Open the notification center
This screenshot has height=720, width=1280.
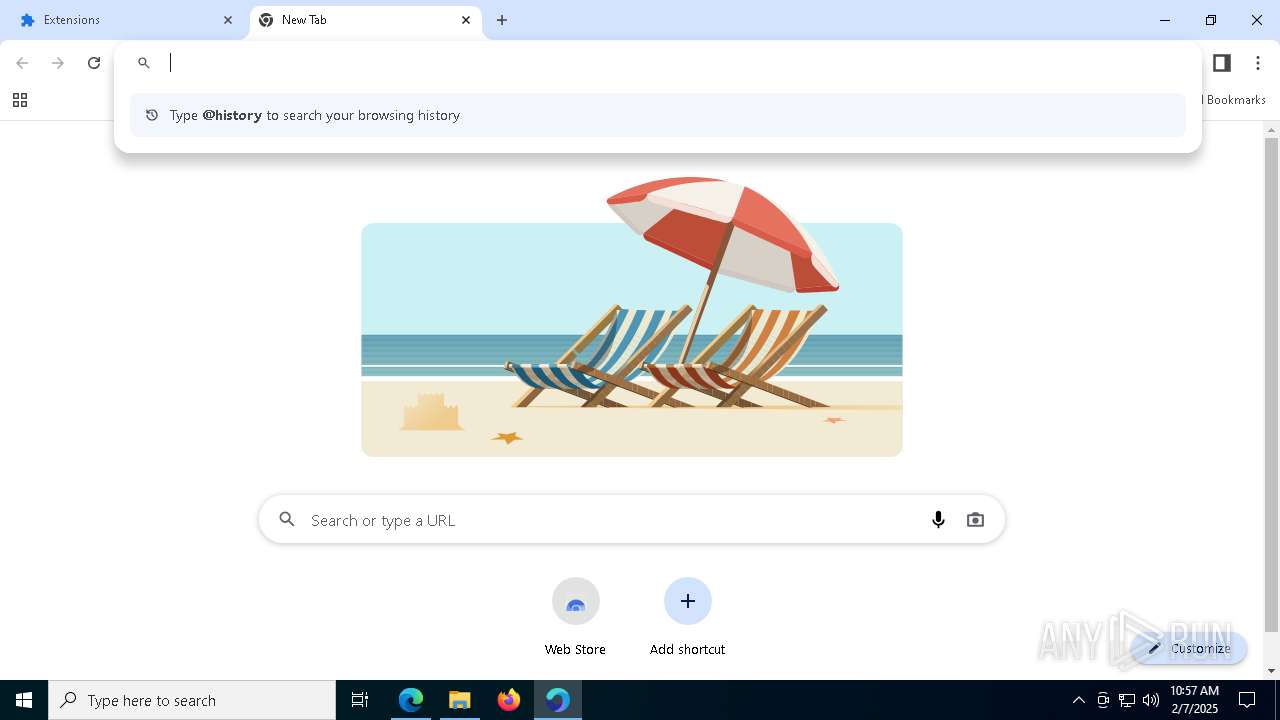[1247, 700]
